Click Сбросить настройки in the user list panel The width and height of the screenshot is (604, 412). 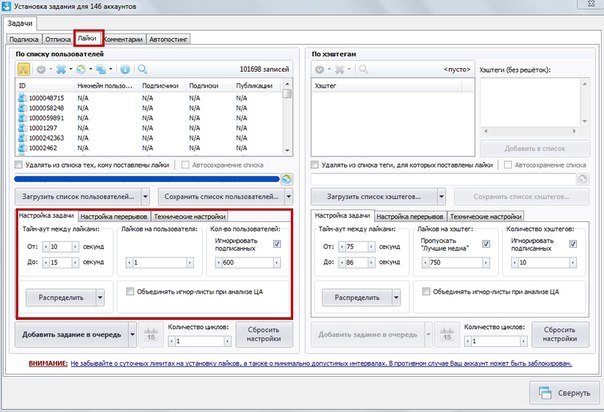[264, 334]
